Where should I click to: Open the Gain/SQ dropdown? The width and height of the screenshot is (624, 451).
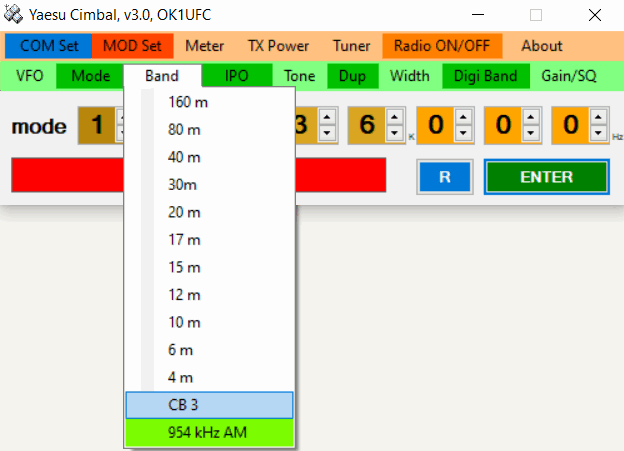pos(568,76)
